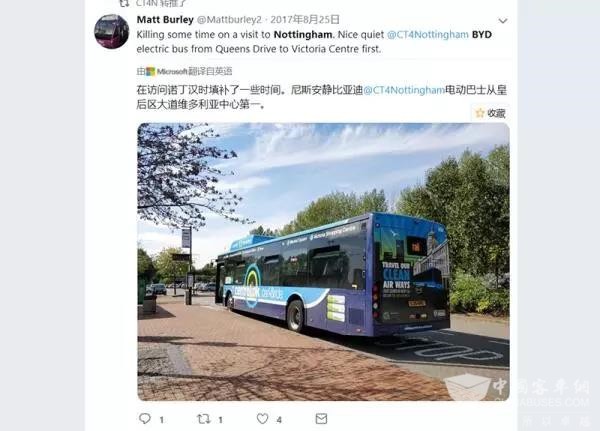This screenshot has width=600, height=431.
Task: Open Matt Burley's profile avatar
Action: (112, 31)
